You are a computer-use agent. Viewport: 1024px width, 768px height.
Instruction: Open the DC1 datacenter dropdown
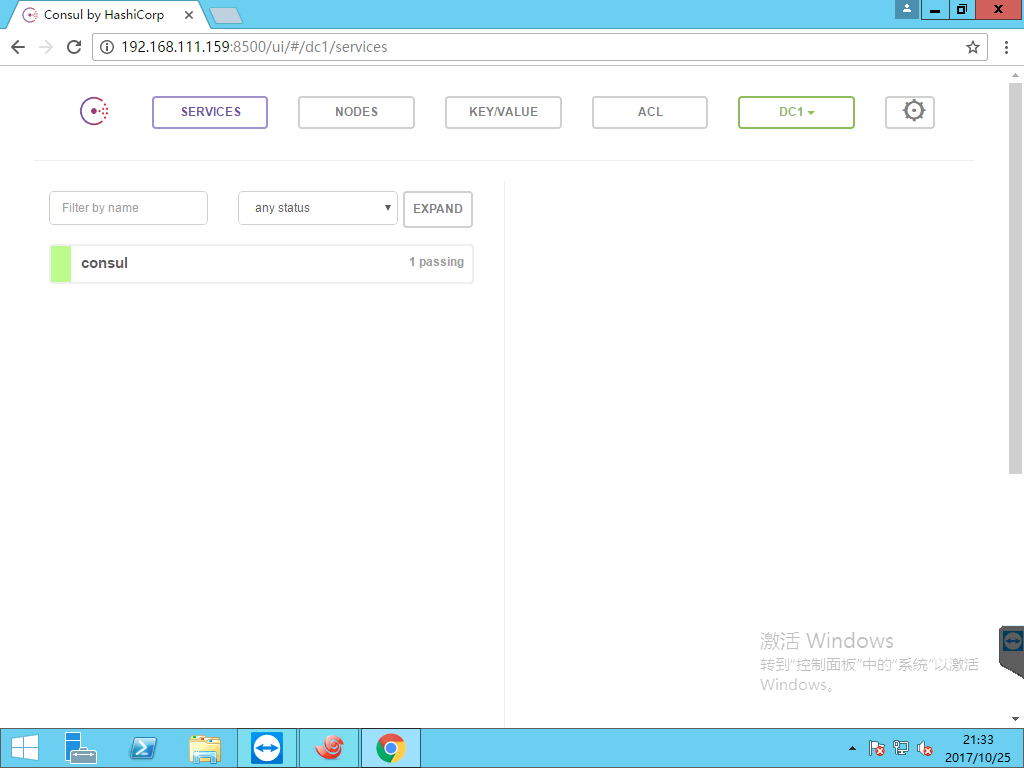coord(796,112)
